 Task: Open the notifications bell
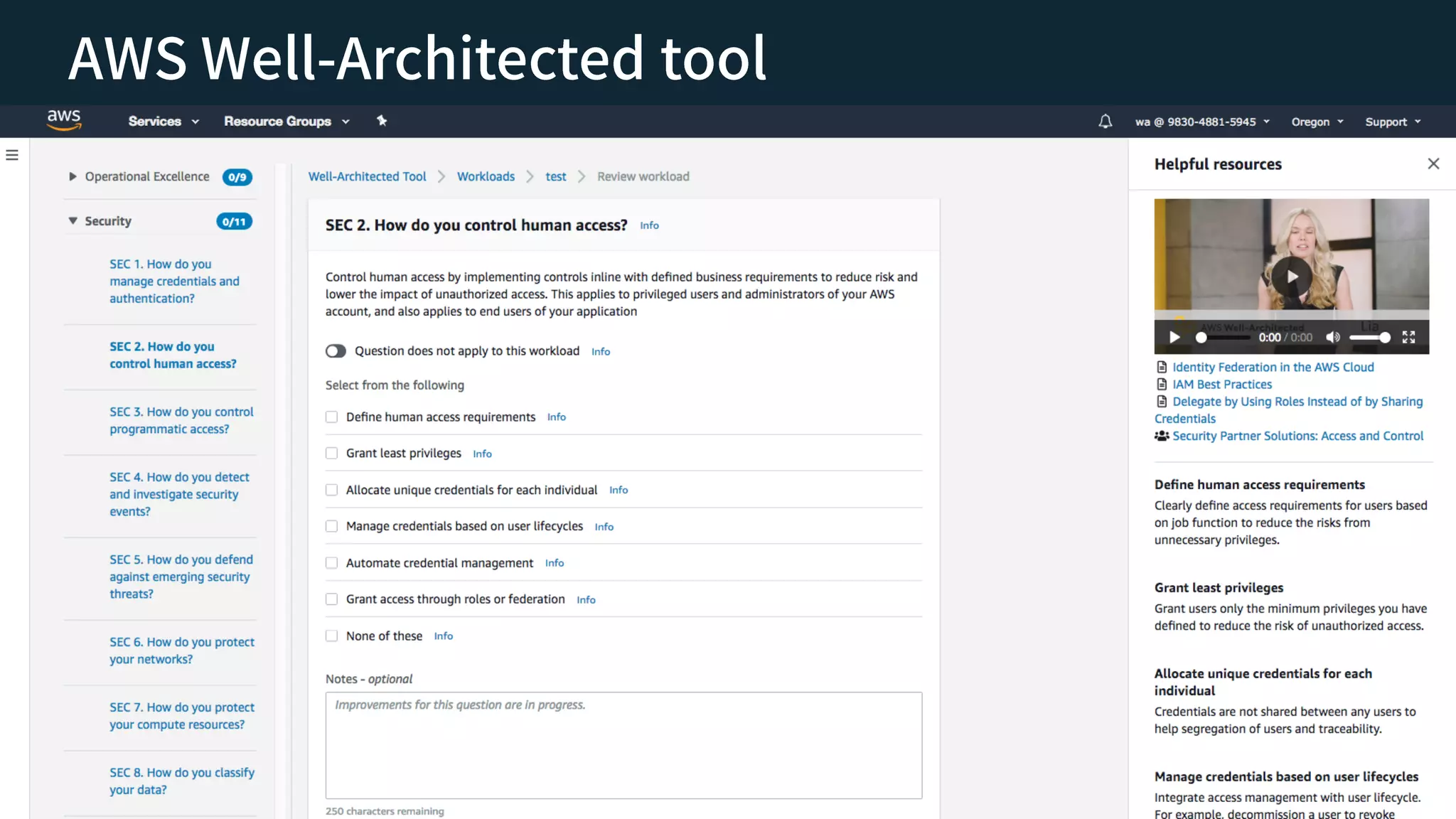click(x=1105, y=122)
